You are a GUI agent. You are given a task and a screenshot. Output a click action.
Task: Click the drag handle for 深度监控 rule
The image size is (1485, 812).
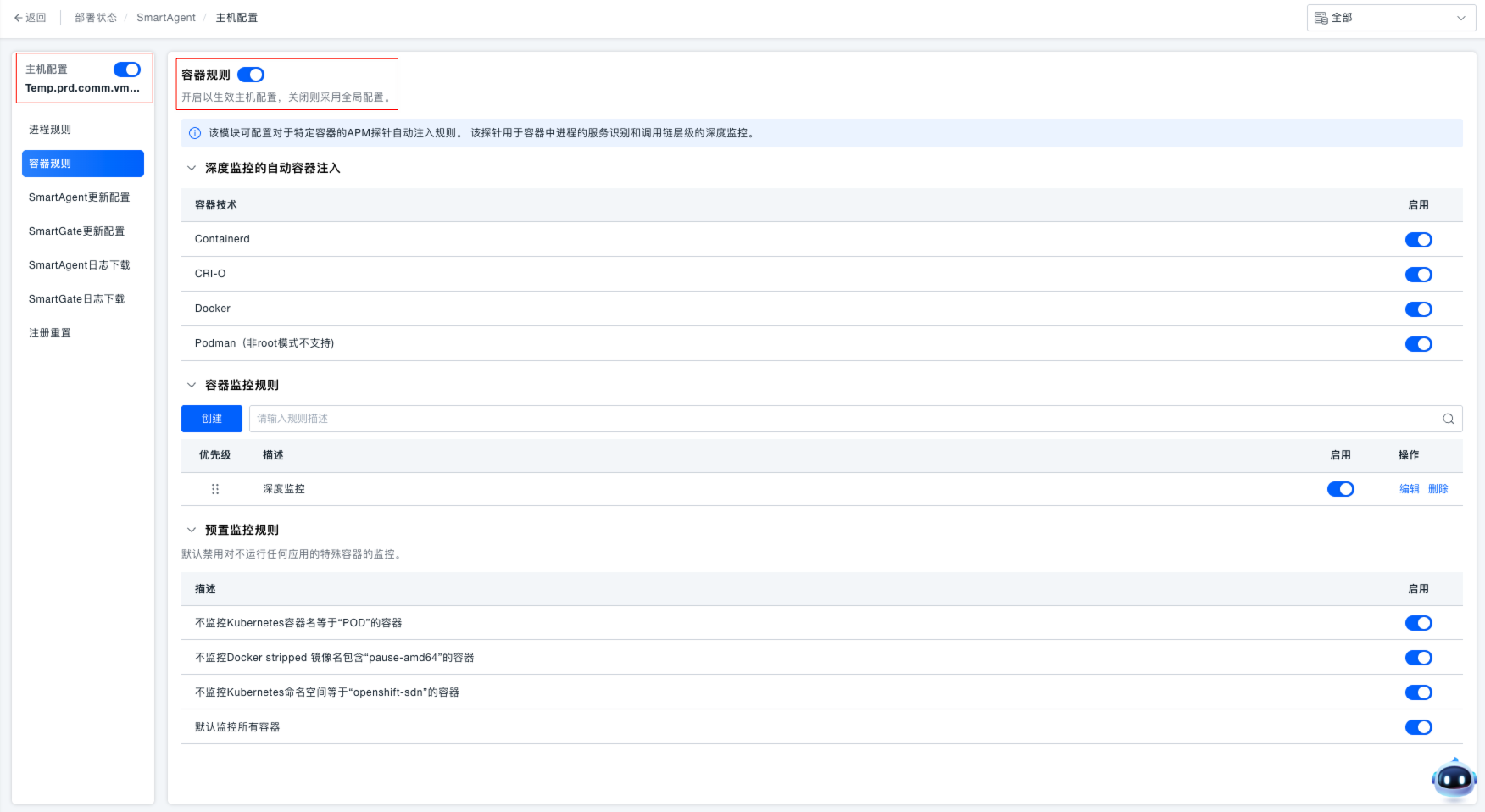pos(215,489)
